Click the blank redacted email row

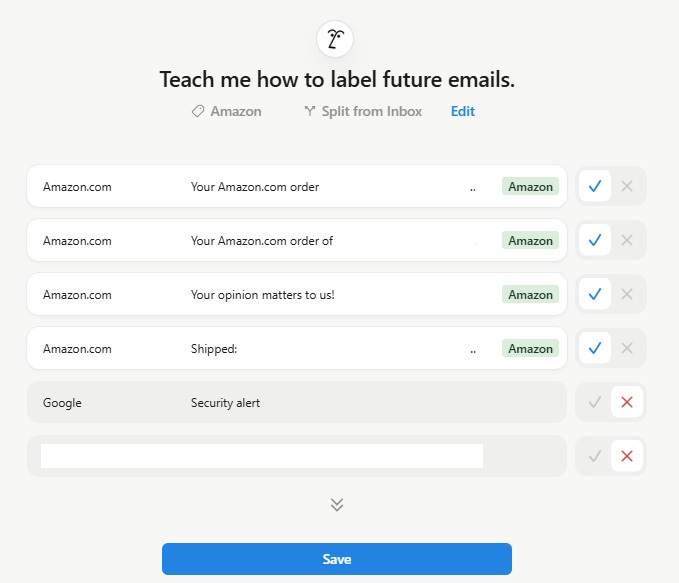[x=297, y=456]
